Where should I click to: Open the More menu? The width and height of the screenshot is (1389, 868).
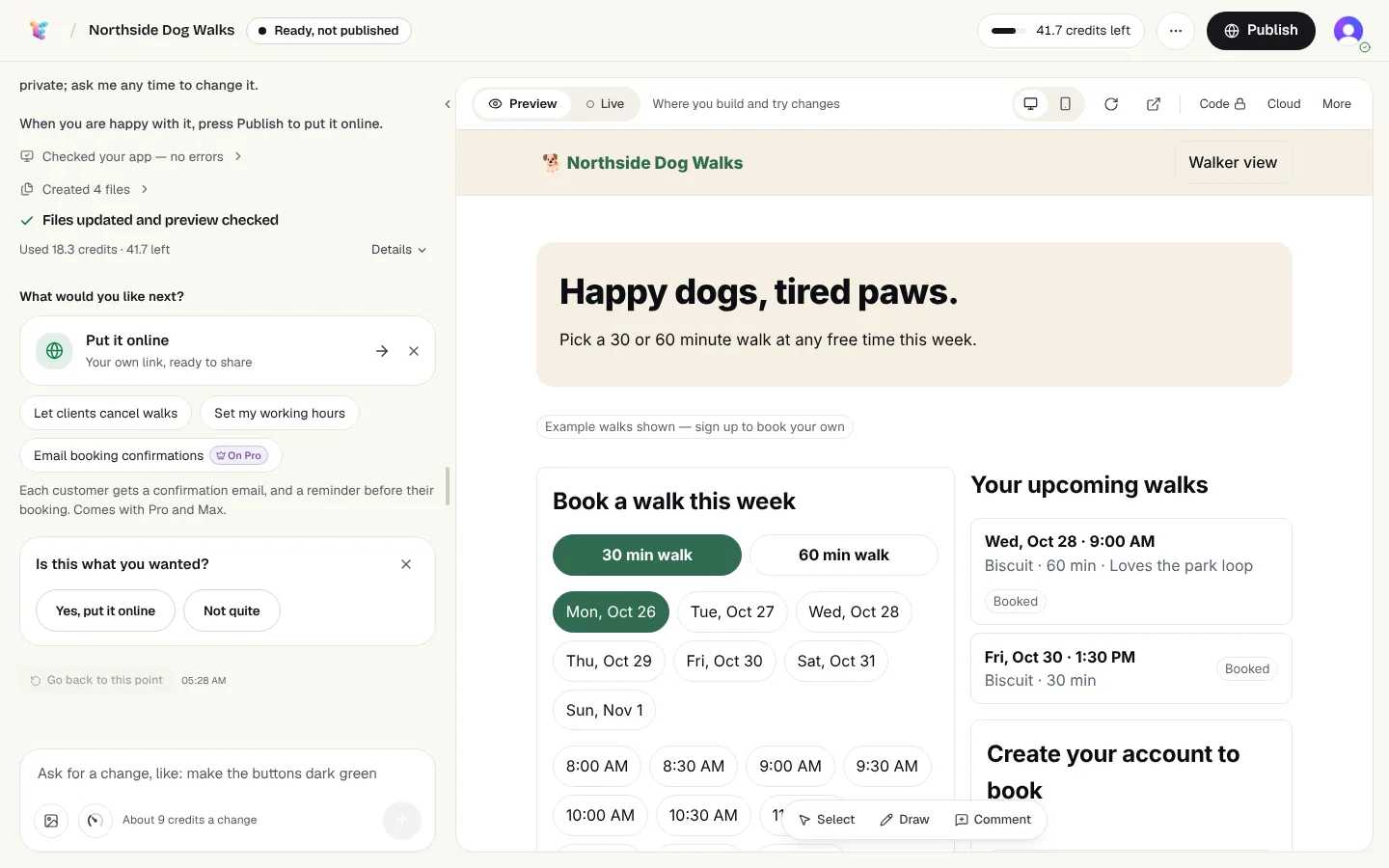pyautogui.click(x=1337, y=104)
